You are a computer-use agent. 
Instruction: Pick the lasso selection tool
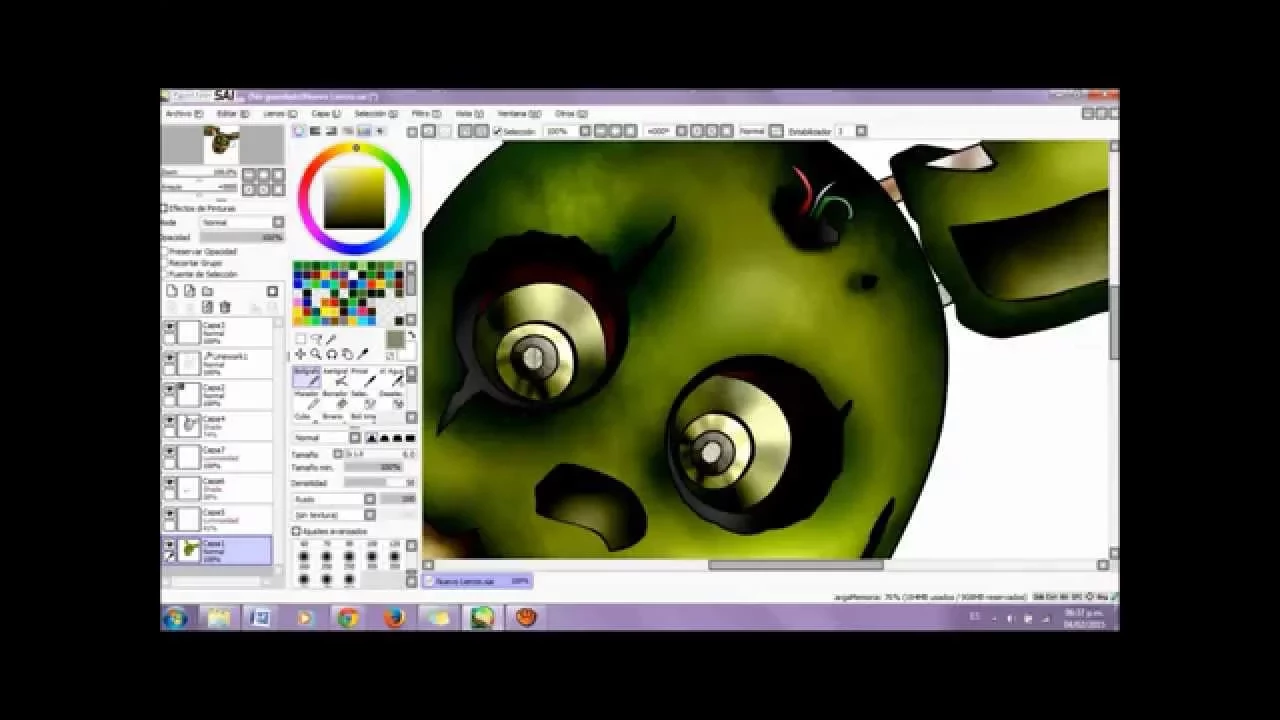click(316, 339)
